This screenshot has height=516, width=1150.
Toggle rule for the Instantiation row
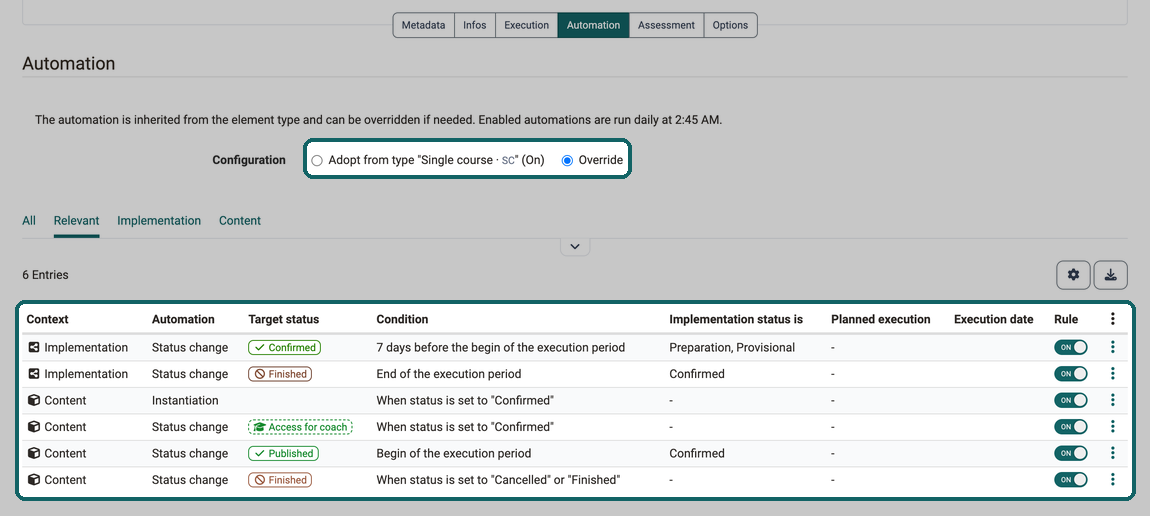(x=1071, y=400)
